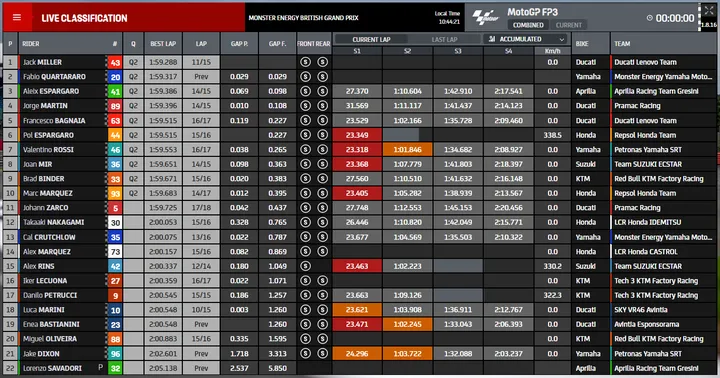
Task: Open the ACCUMULATED dropdown
Action: tap(526, 39)
